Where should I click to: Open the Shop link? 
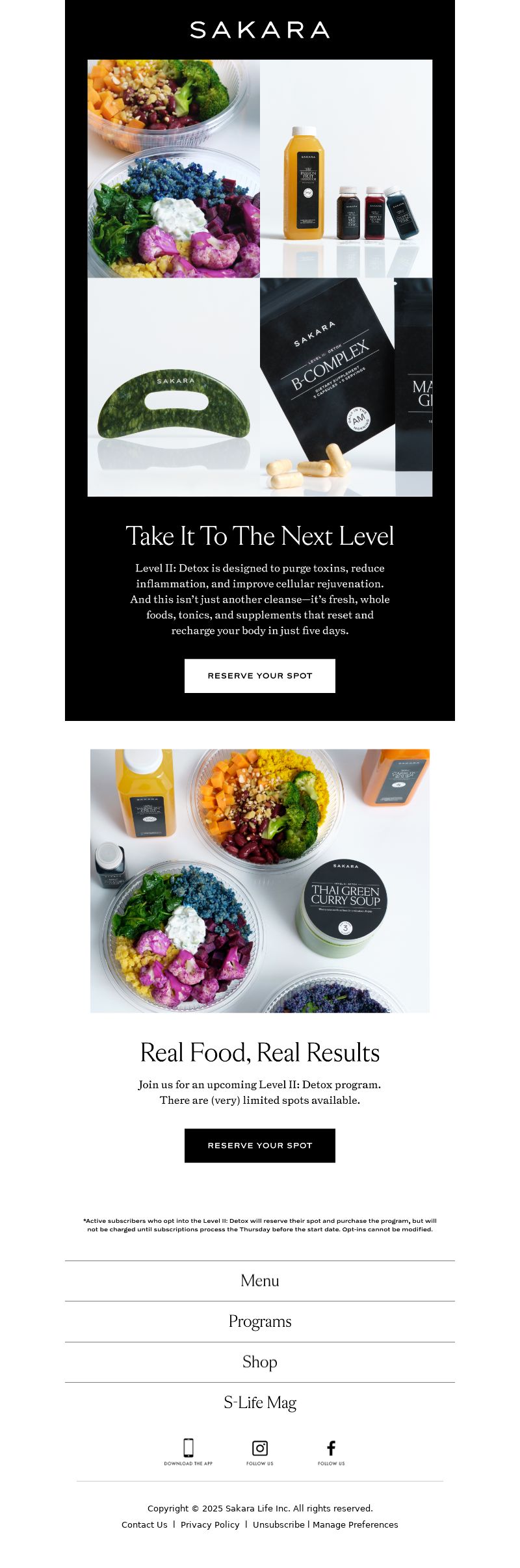[260, 1362]
